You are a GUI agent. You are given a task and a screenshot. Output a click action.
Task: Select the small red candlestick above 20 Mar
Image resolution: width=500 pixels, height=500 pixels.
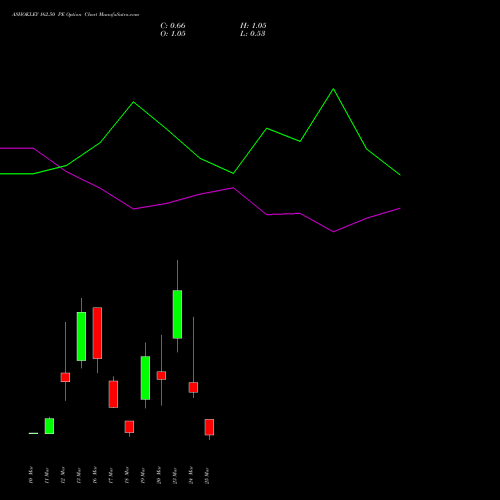tap(161, 376)
